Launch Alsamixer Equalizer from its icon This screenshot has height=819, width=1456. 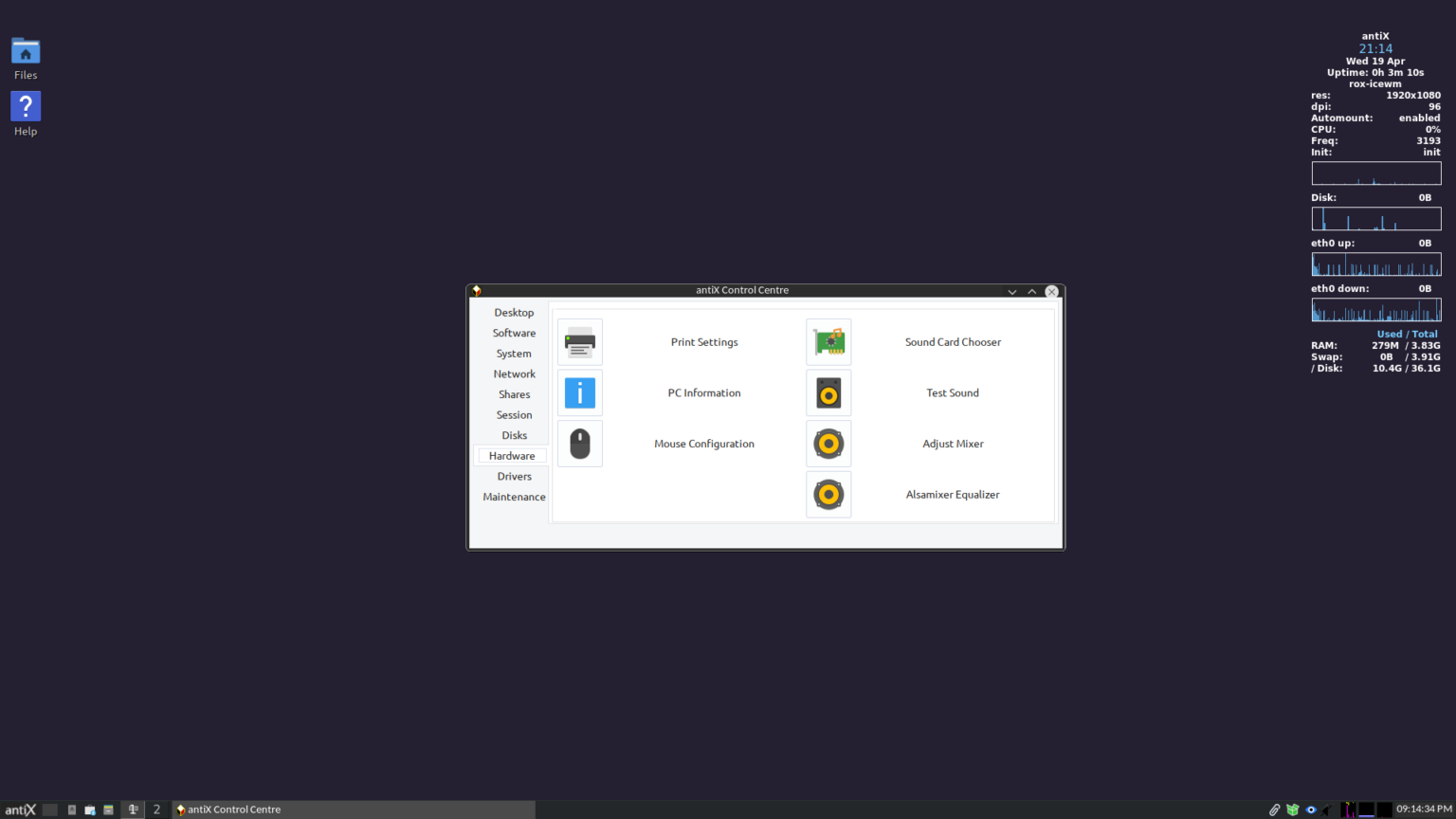click(828, 494)
